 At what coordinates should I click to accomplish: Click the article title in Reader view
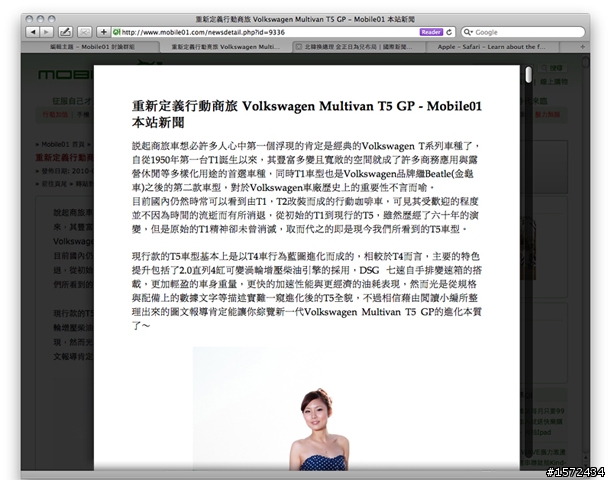pos(307,114)
